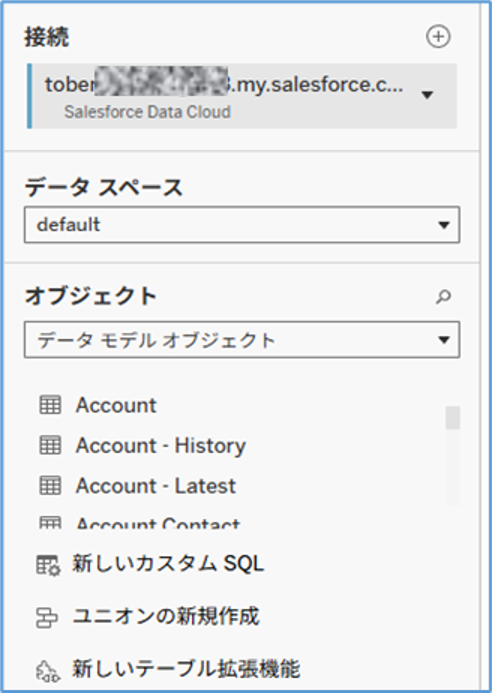Screen dimensions: 492x694
Task: Open the object search magnifier icon
Action: 443,297
